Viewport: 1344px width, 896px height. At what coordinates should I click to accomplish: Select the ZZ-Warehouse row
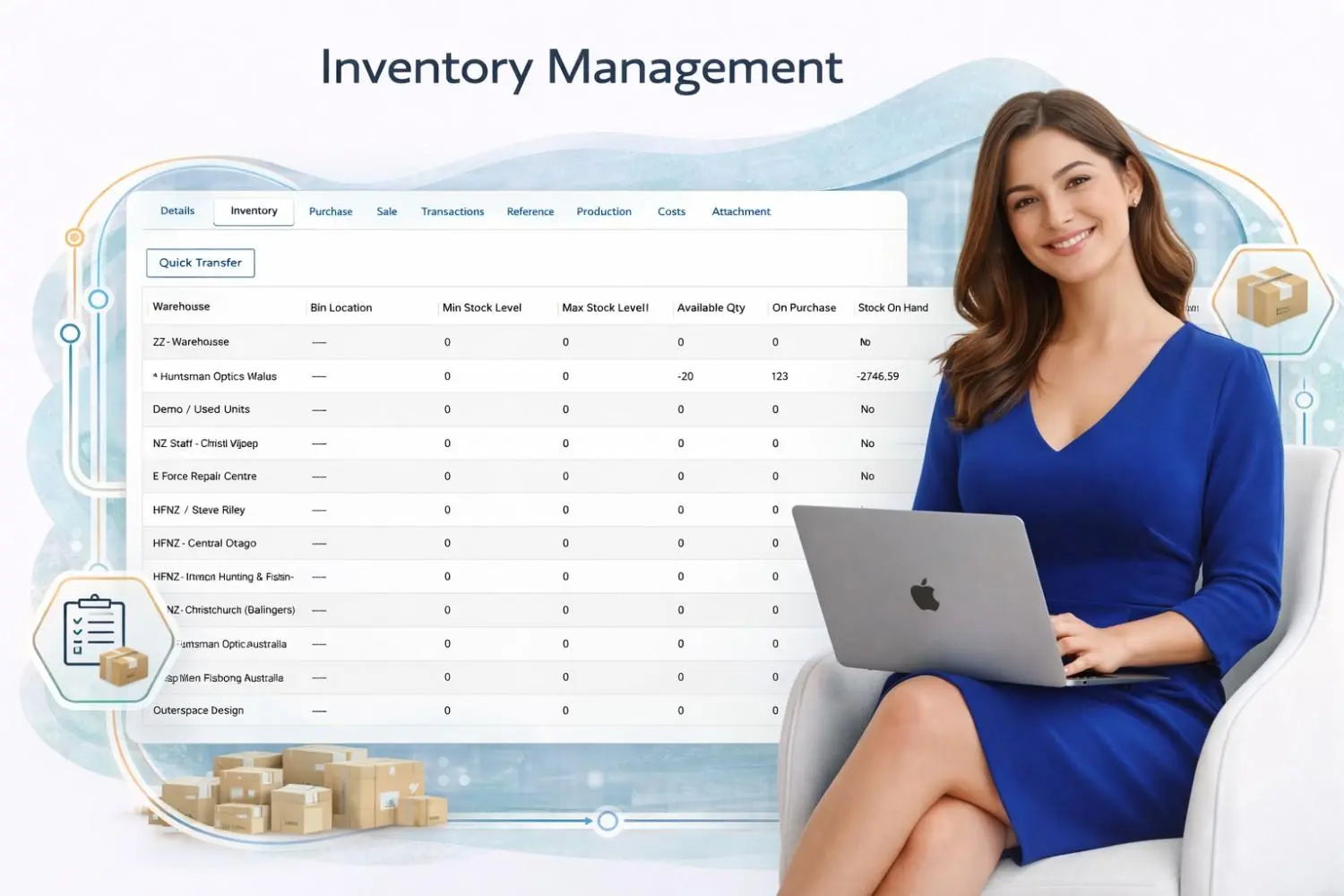(x=191, y=341)
